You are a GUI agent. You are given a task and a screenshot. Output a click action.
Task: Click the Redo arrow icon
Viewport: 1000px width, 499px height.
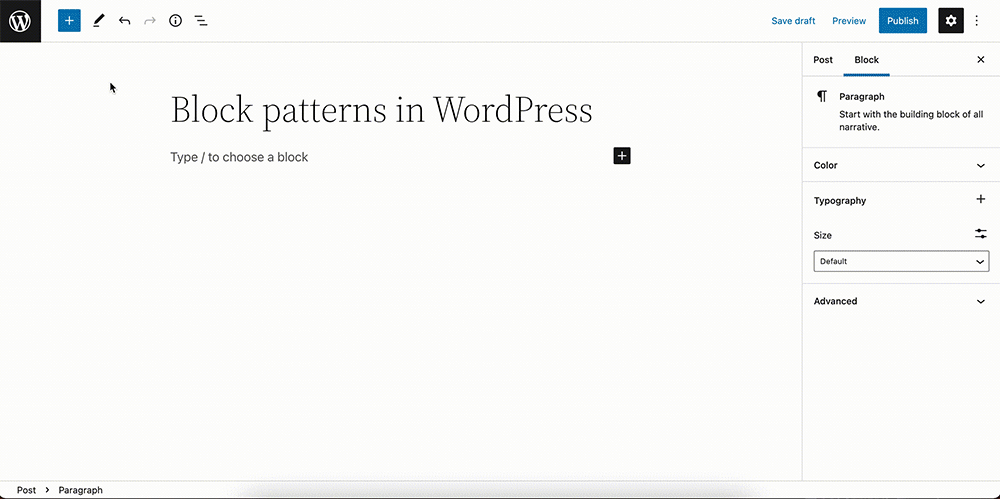coord(150,21)
